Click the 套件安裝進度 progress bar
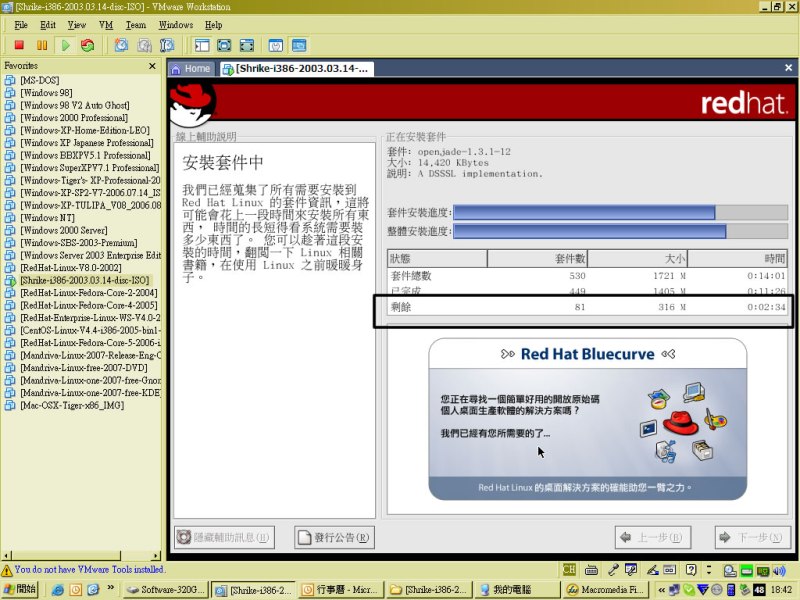800x600 pixels. coord(620,212)
